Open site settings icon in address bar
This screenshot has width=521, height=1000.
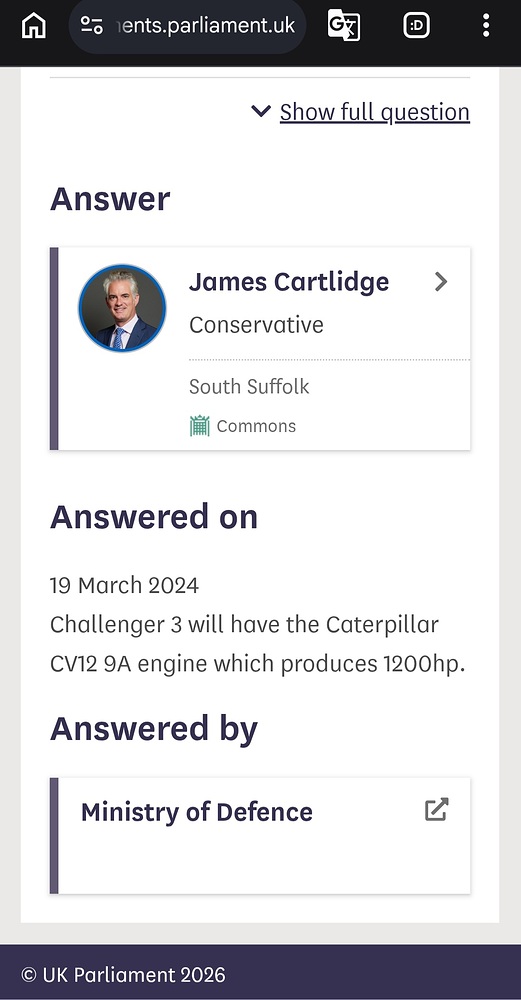[92, 26]
